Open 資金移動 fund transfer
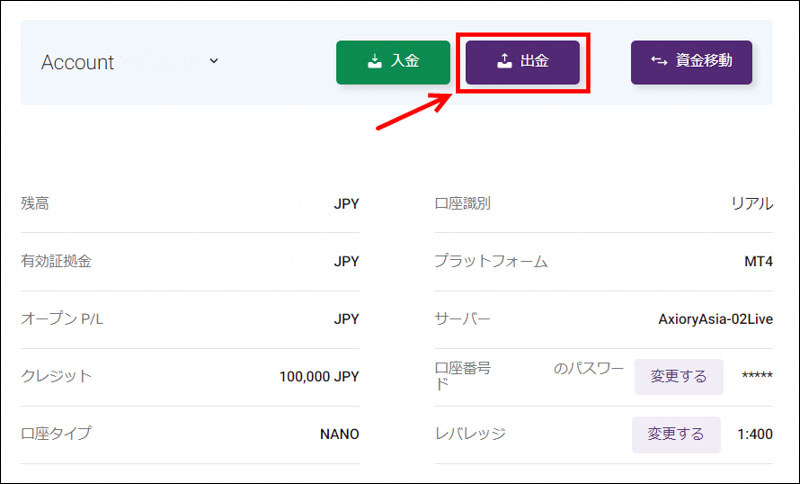 coord(691,61)
